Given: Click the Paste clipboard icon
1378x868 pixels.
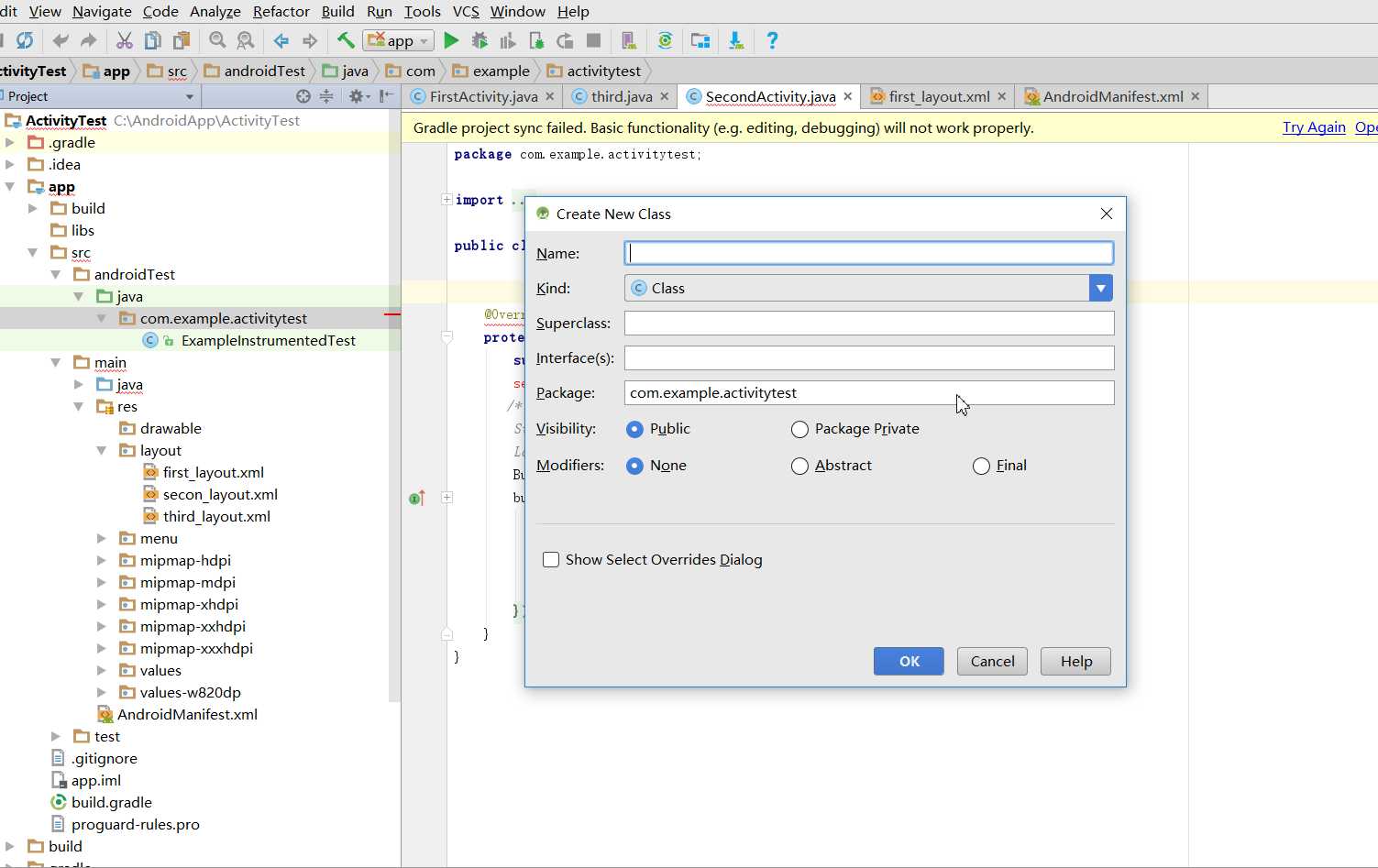Looking at the screenshot, I should tap(182, 40).
